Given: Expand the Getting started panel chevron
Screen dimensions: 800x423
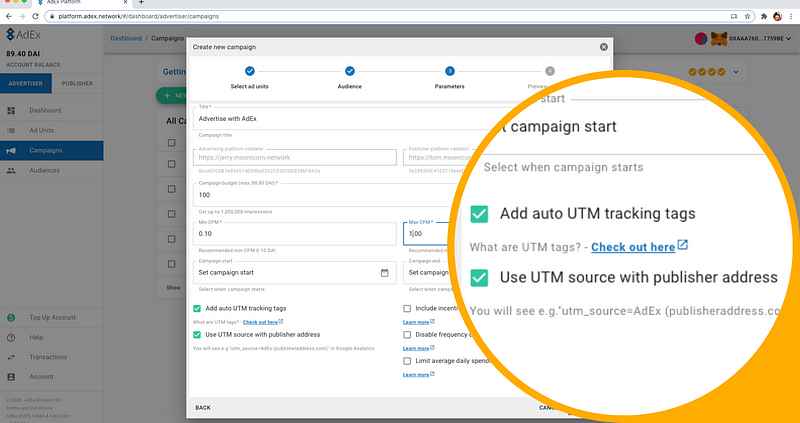Looking at the screenshot, I should tap(736, 72).
